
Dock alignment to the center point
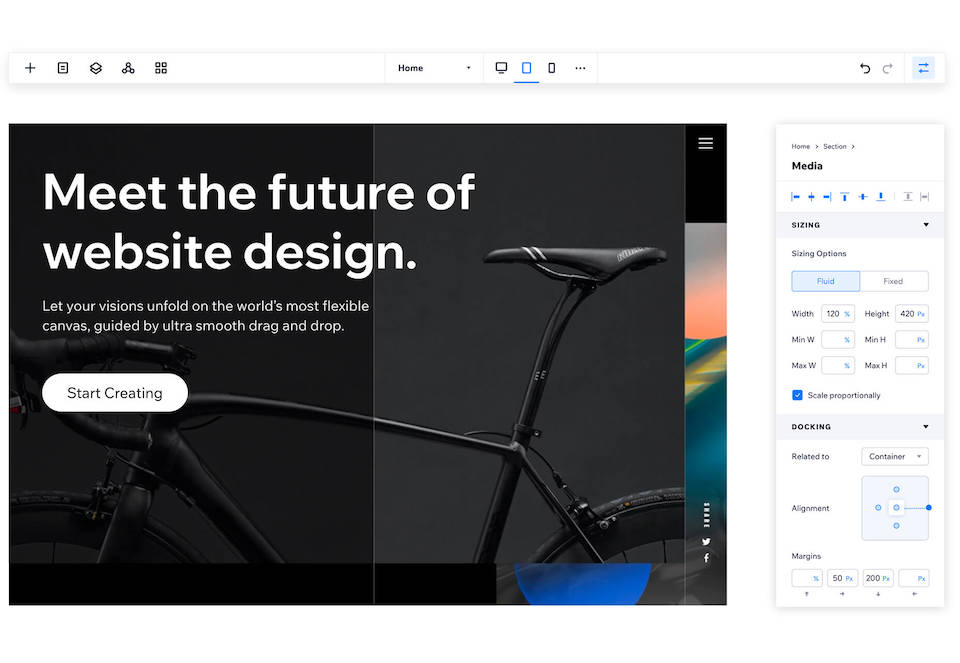(x=896, y=508)
